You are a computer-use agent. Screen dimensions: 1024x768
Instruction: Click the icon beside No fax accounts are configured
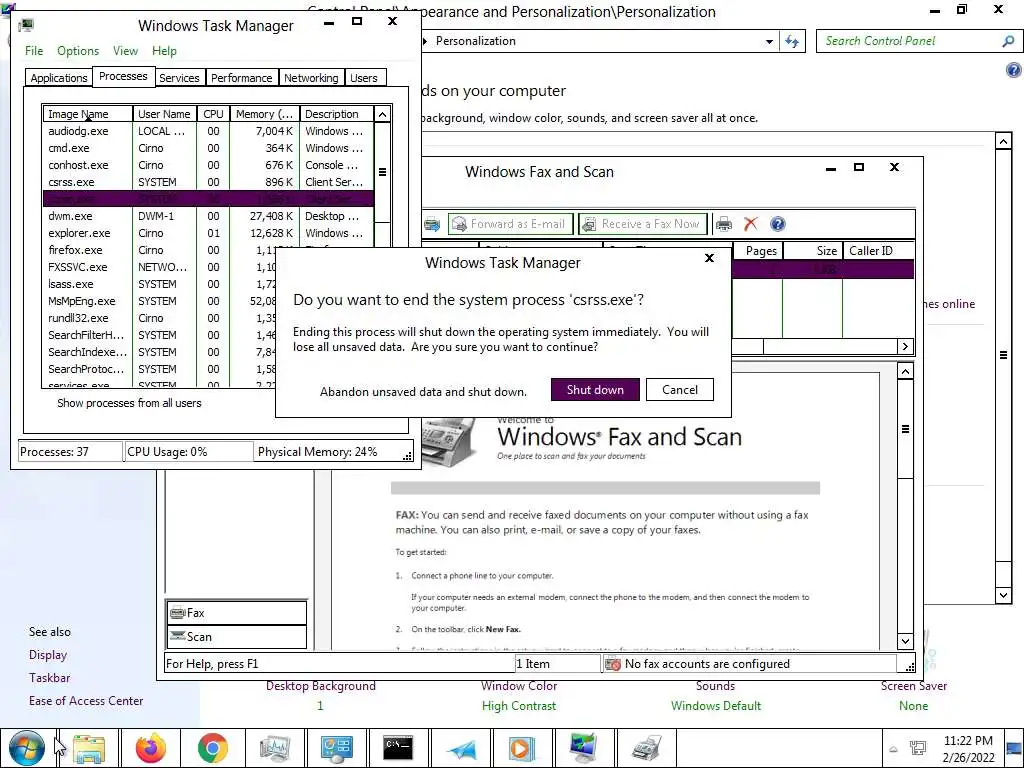(x=613, y=664)
